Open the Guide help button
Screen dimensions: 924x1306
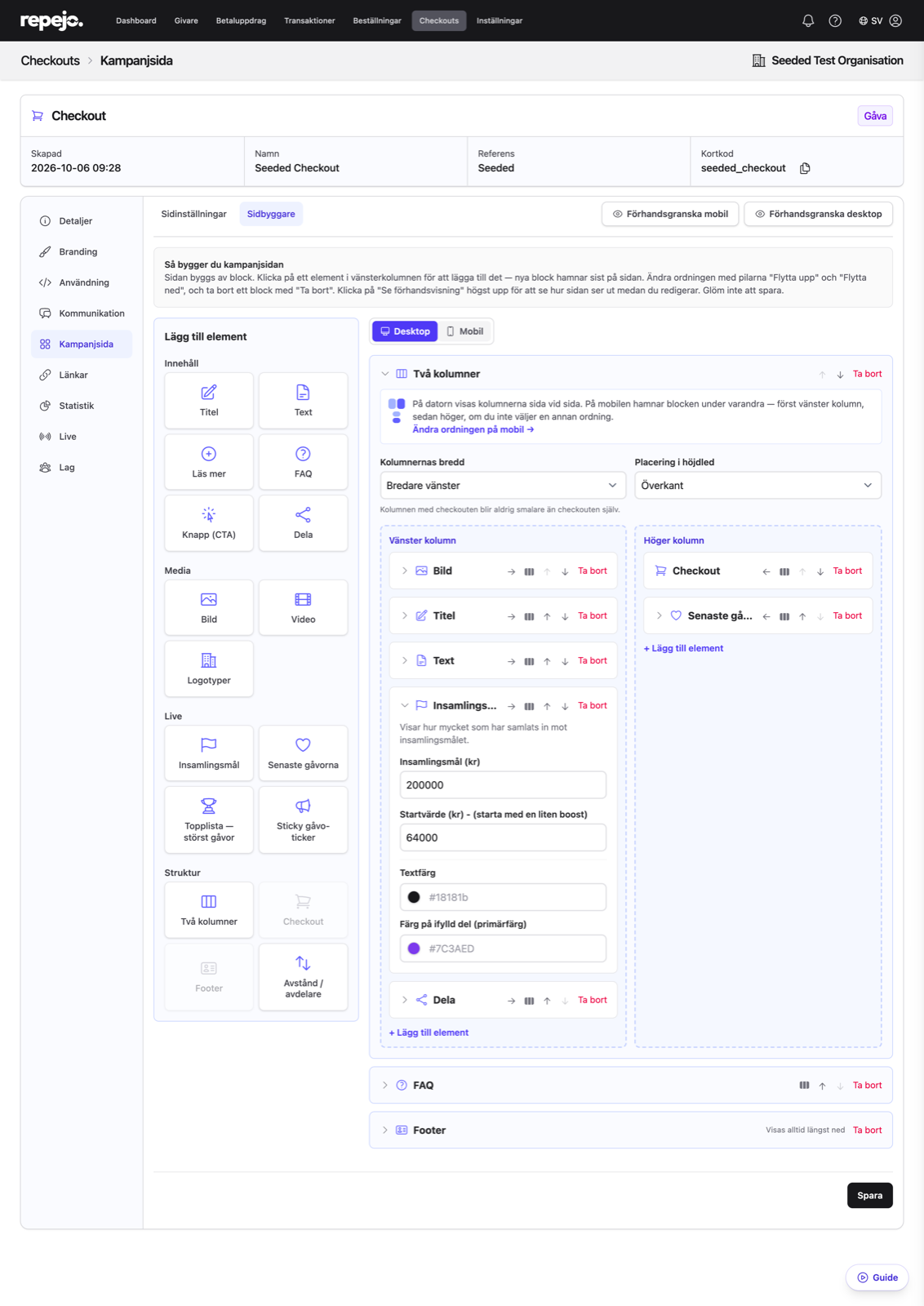pyautogui.click(x=877, y=1278)
